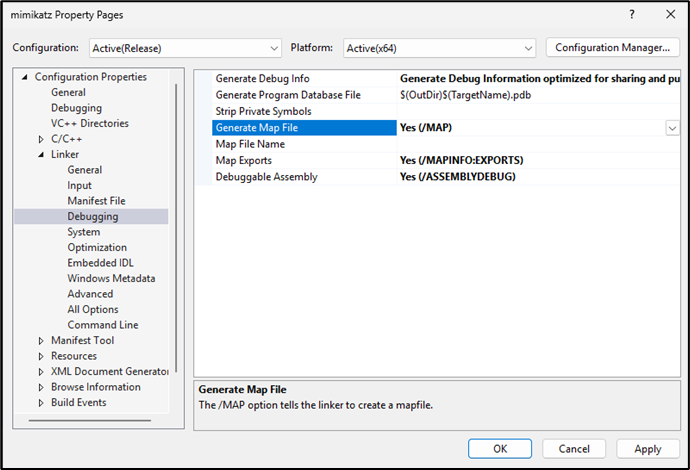
Task: Expand the Browse Information node arrow
Action: [41, 387]
